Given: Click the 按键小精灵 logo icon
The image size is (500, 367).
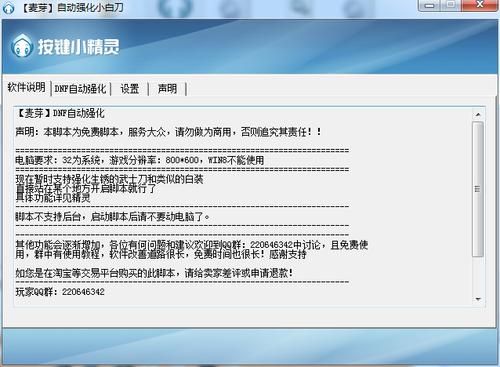Looking at the screenshot, I should point(22,46).
